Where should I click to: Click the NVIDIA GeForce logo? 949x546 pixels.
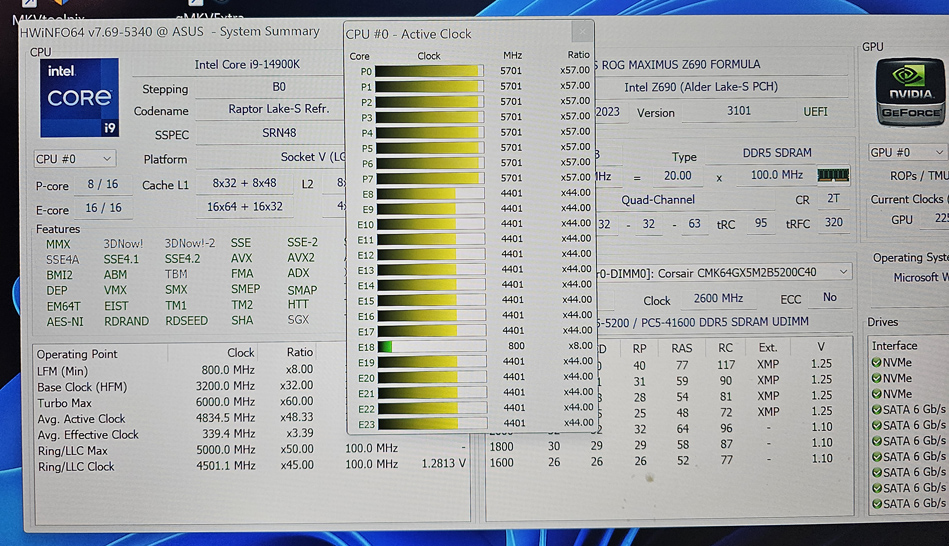[x=910, y=92]
